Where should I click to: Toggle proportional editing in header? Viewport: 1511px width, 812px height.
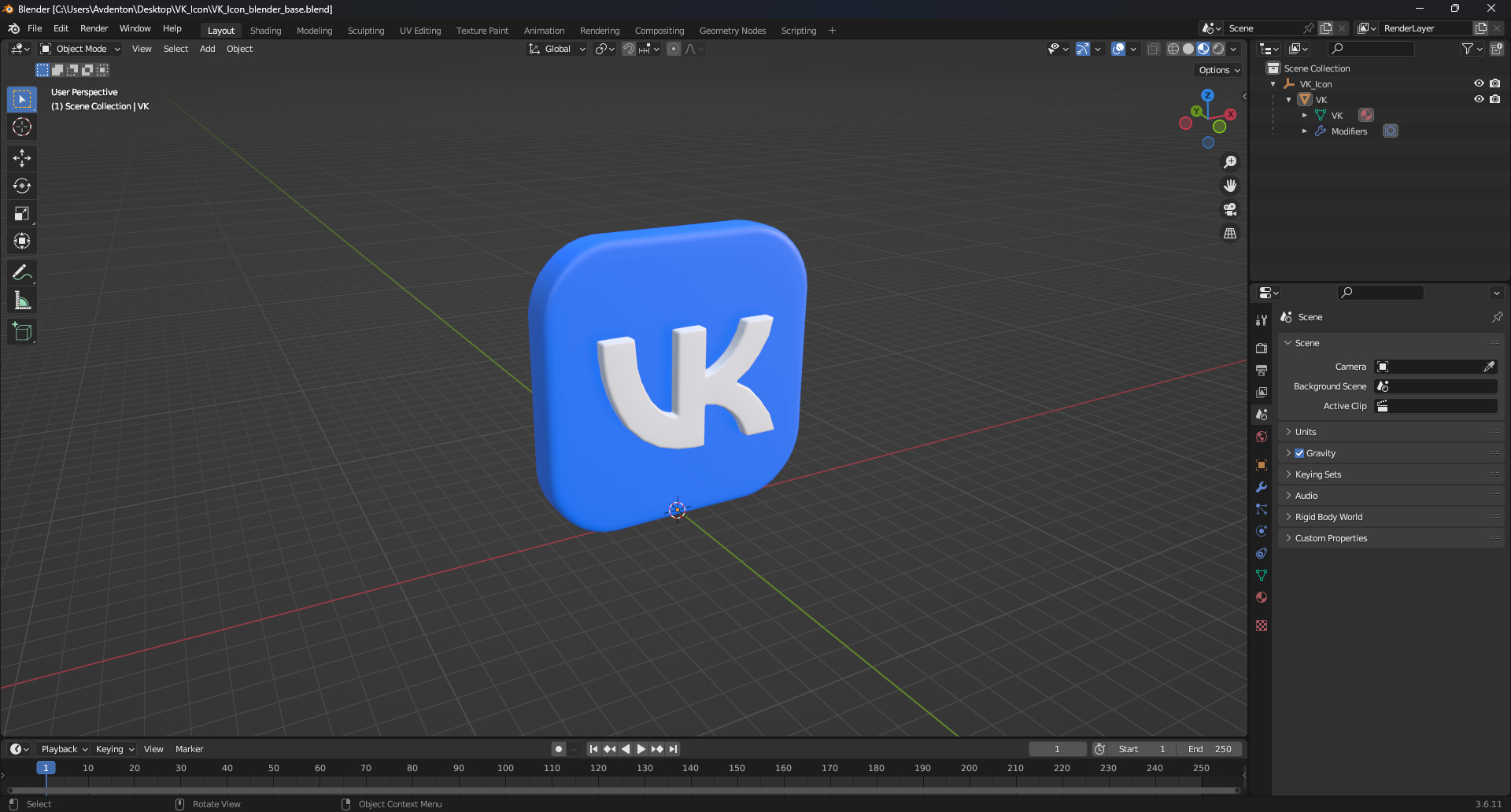tap(674, 49)
